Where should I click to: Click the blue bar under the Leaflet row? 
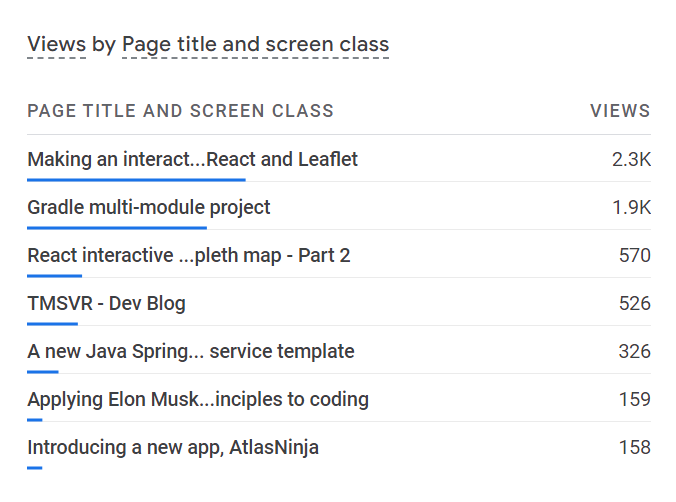pyautogui.click(x=136, y=180)
